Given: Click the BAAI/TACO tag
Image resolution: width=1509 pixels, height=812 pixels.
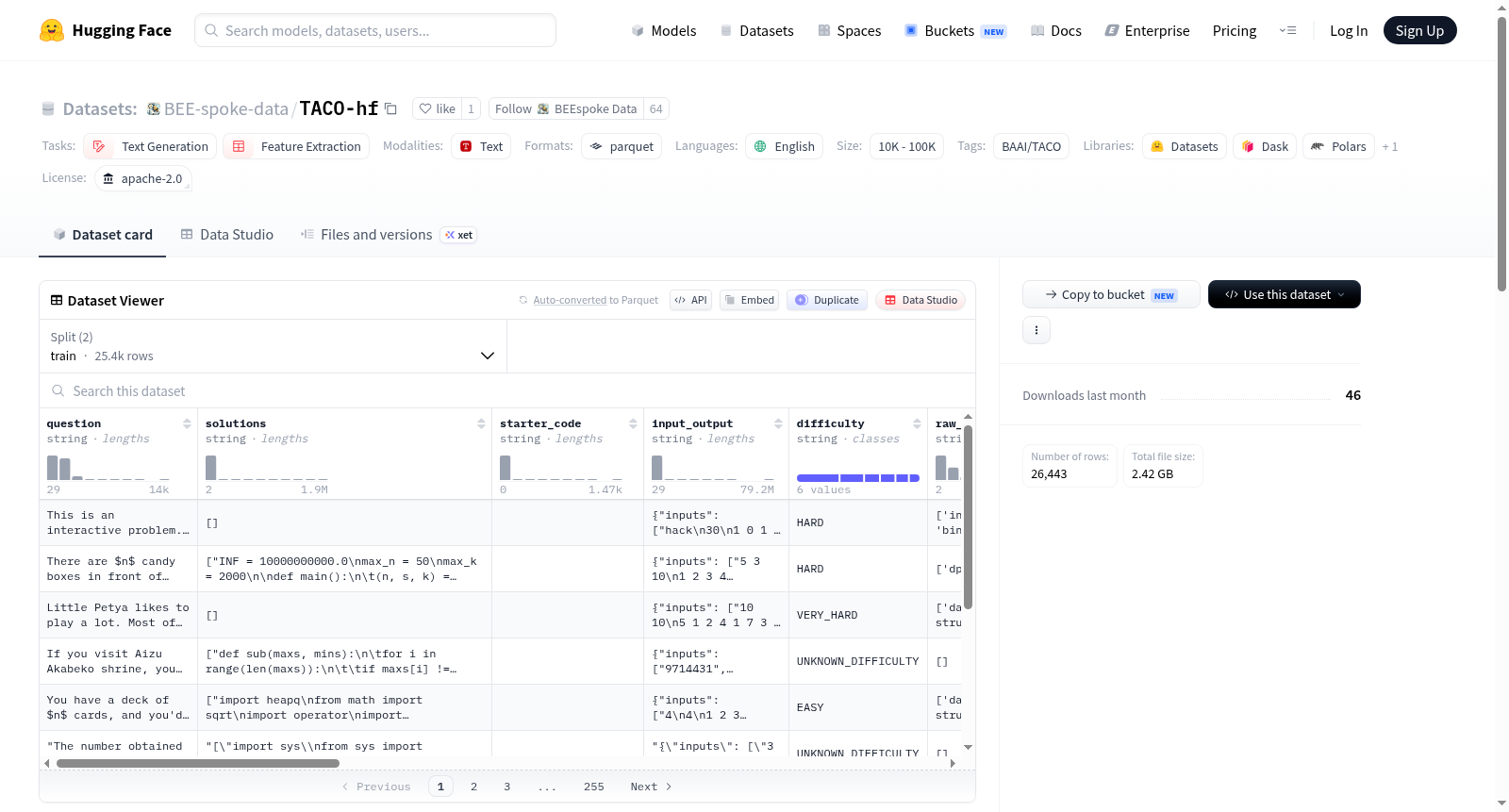Looking at the screenshot, I should coord(1031,146).
